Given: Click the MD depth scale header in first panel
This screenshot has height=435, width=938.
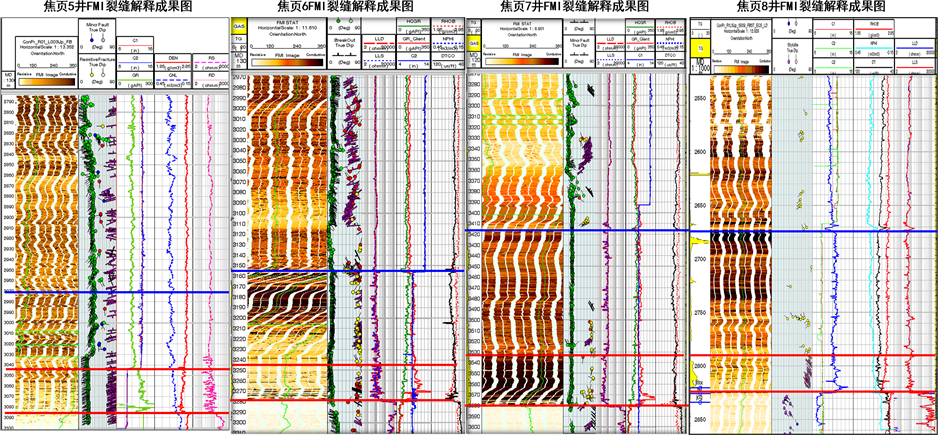Looking at the screenshot, I should pos(9,78).
